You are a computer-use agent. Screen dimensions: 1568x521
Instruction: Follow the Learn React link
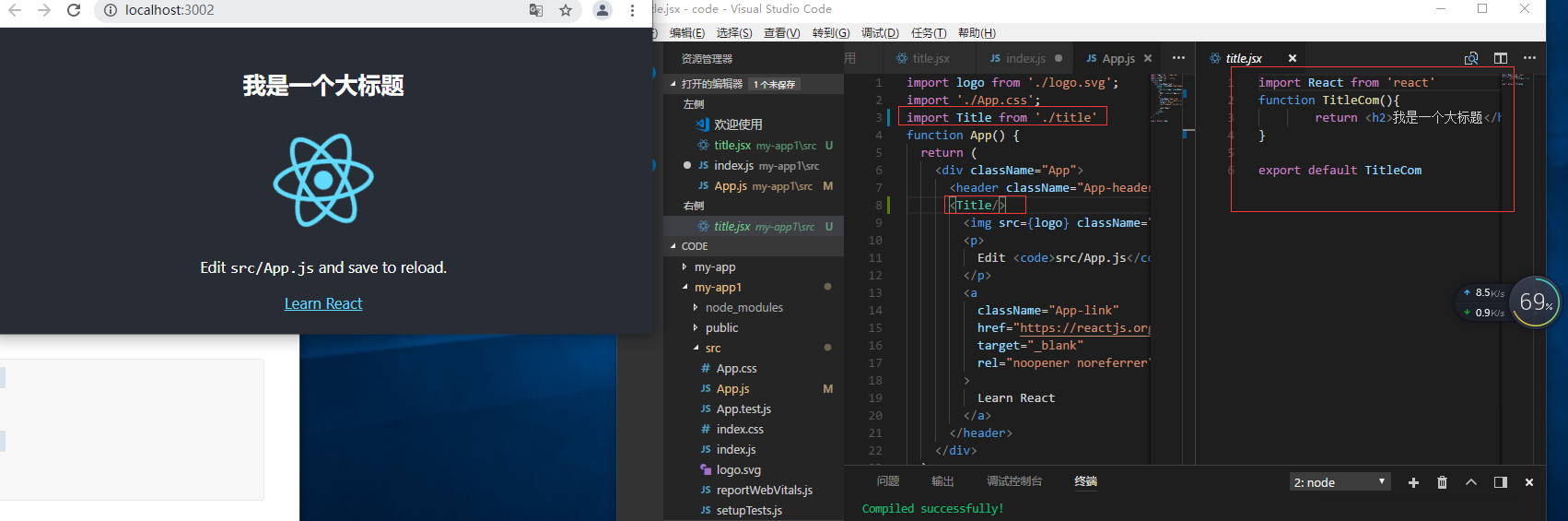(323, 303)
